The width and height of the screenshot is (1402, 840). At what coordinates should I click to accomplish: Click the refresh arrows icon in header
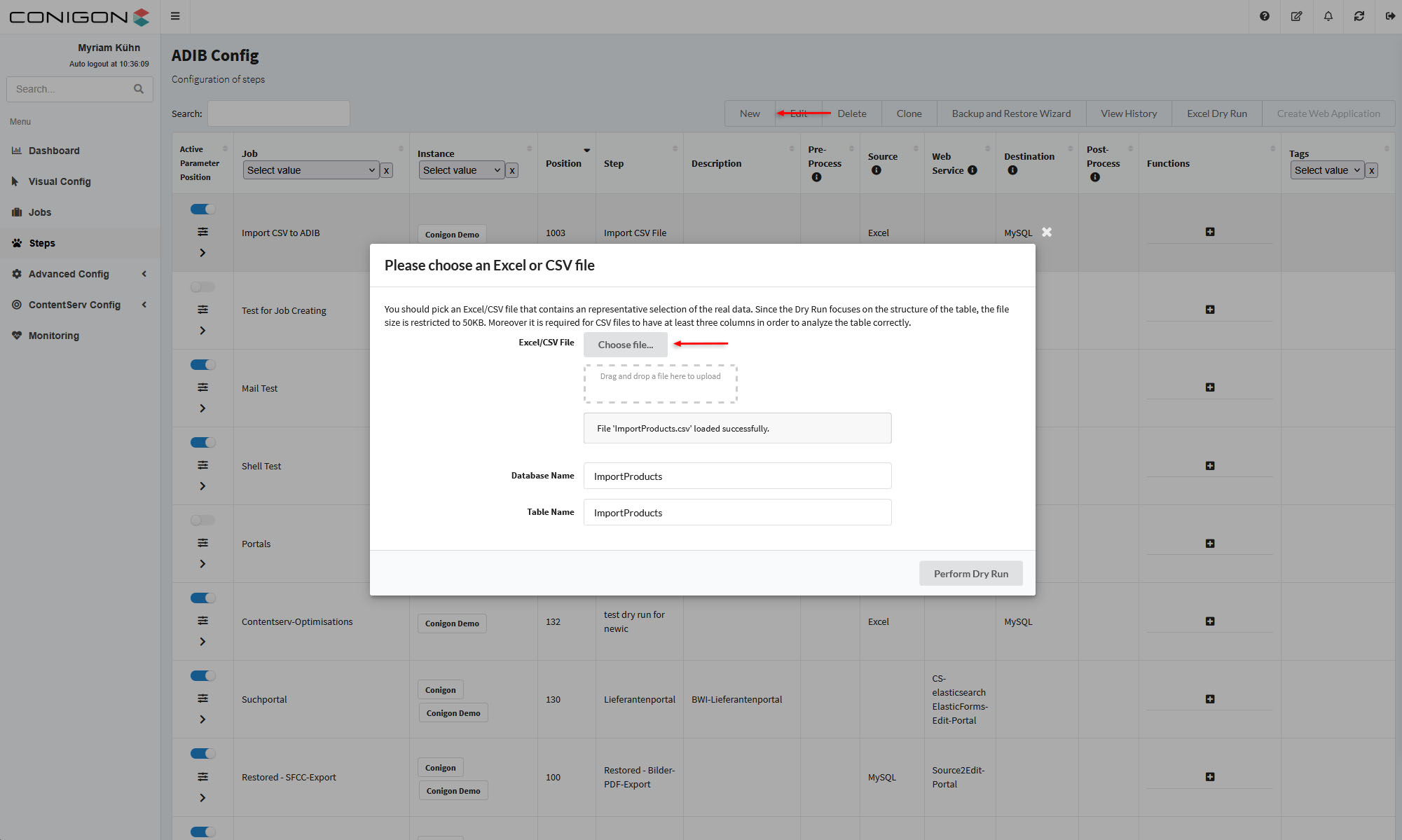click(1359, 16)
